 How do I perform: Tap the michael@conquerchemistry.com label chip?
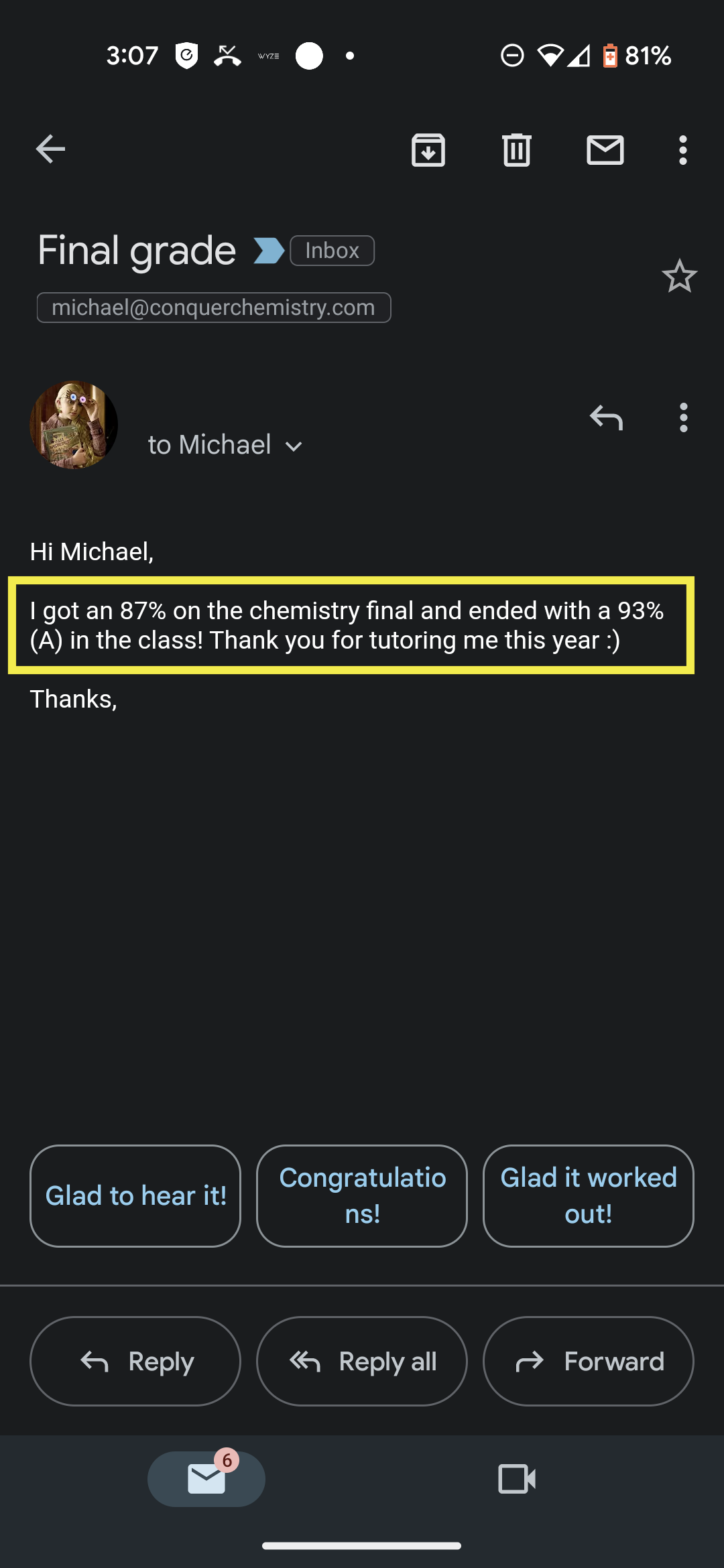(x=214, y=308)
